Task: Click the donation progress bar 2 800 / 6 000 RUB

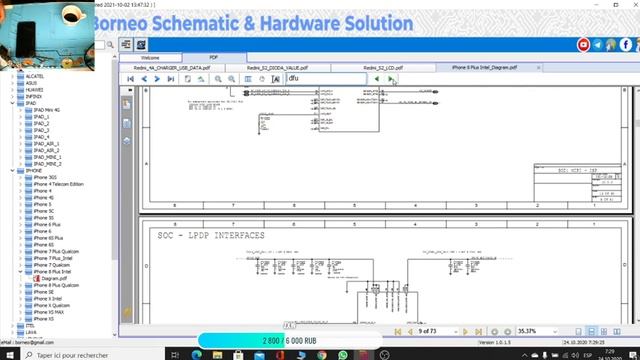Action: point(290,341)
